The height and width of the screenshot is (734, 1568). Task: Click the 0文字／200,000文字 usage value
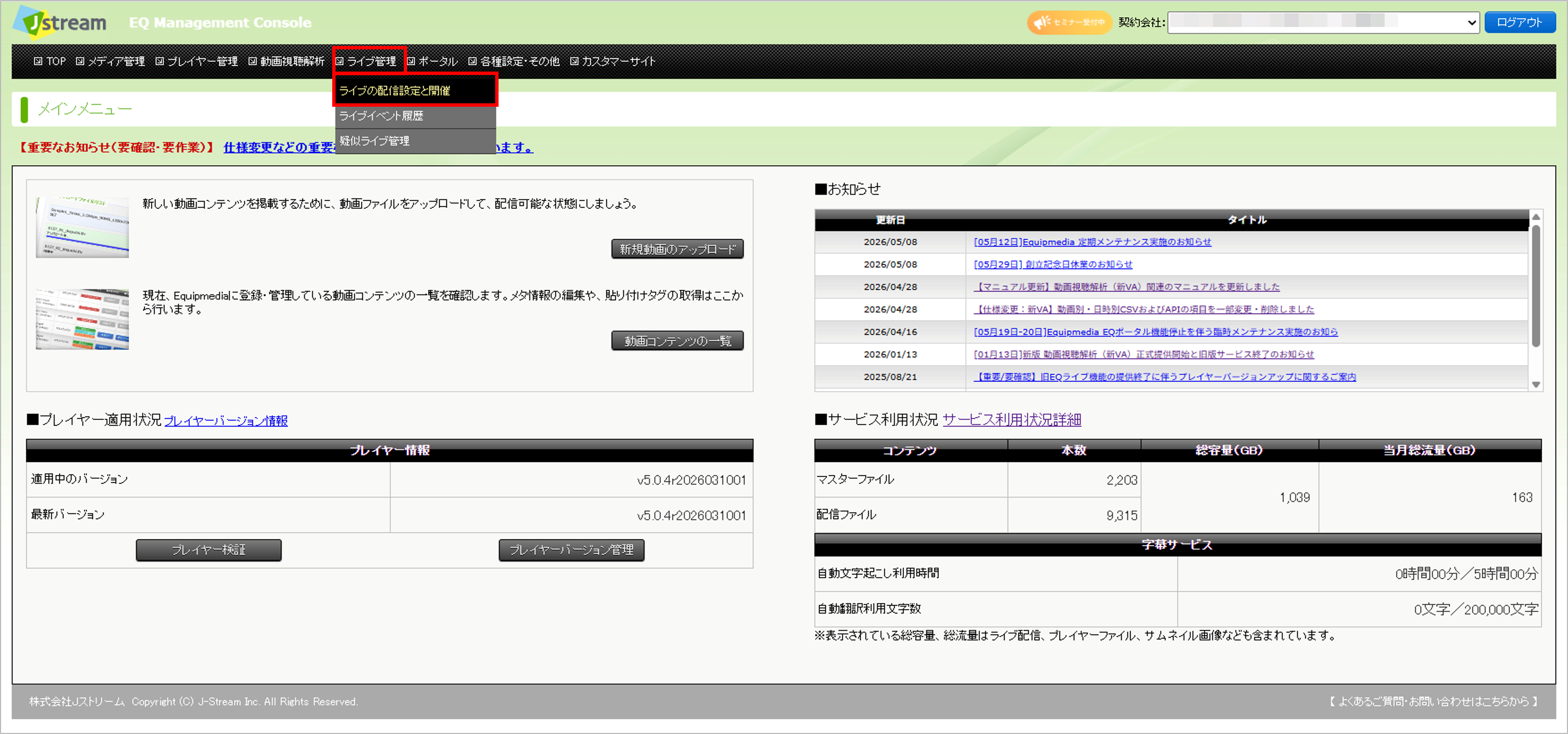click(x=1476, y=609)
